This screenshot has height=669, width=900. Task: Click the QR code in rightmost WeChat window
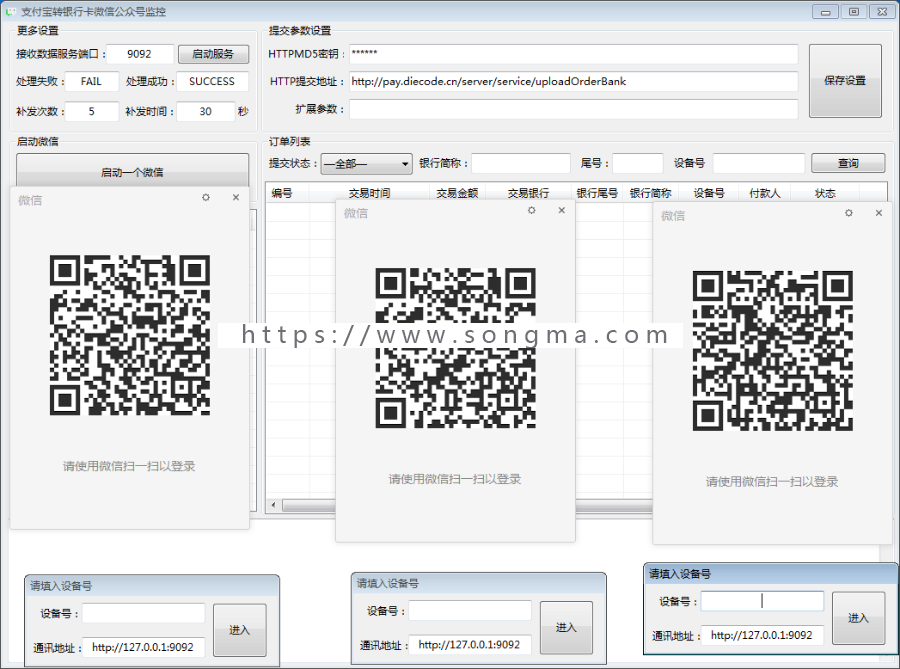coord(773,351)
